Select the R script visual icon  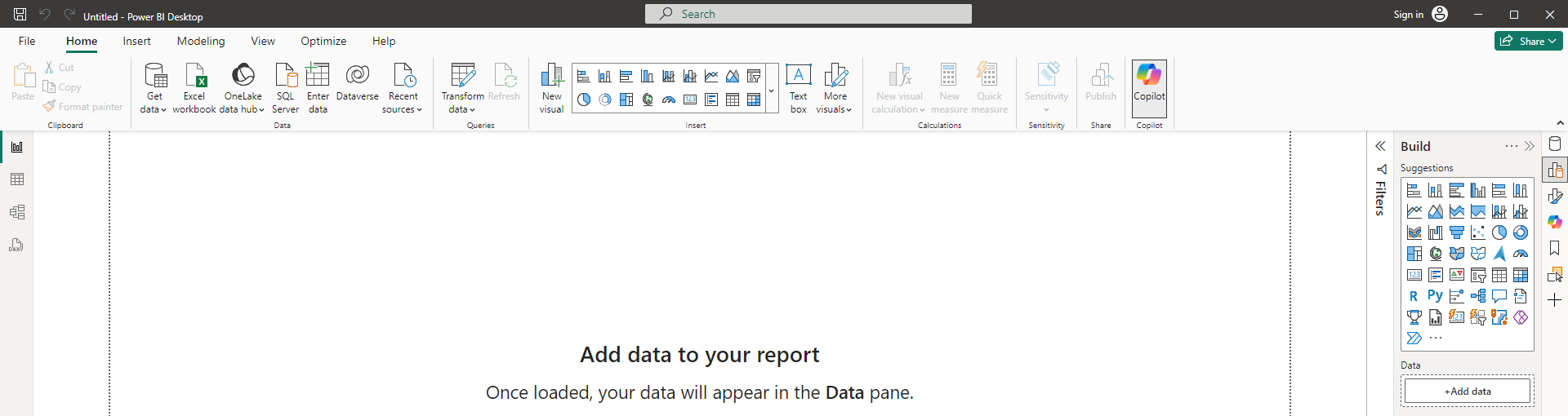[1414, 296]
